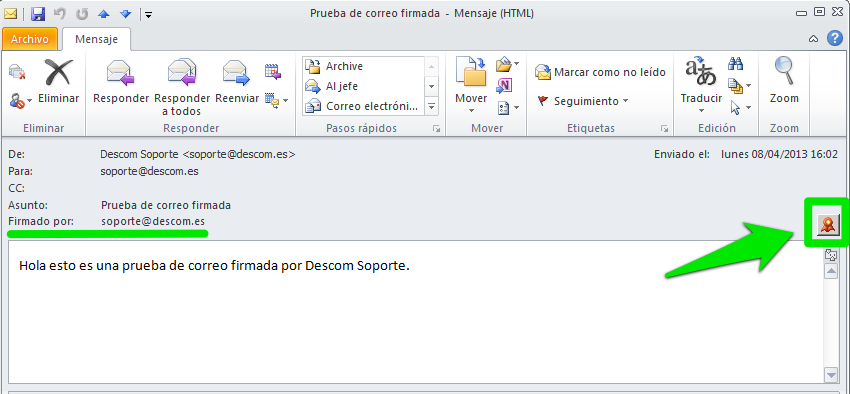Open the related items dropdown
The image size is (850, 394).
[739, 86]
